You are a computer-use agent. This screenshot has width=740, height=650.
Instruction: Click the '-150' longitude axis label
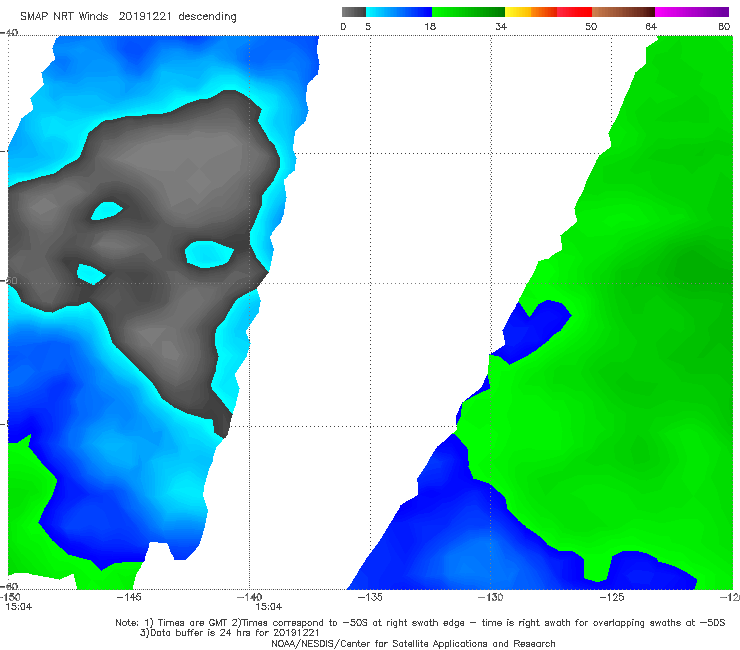coord(10,597)
